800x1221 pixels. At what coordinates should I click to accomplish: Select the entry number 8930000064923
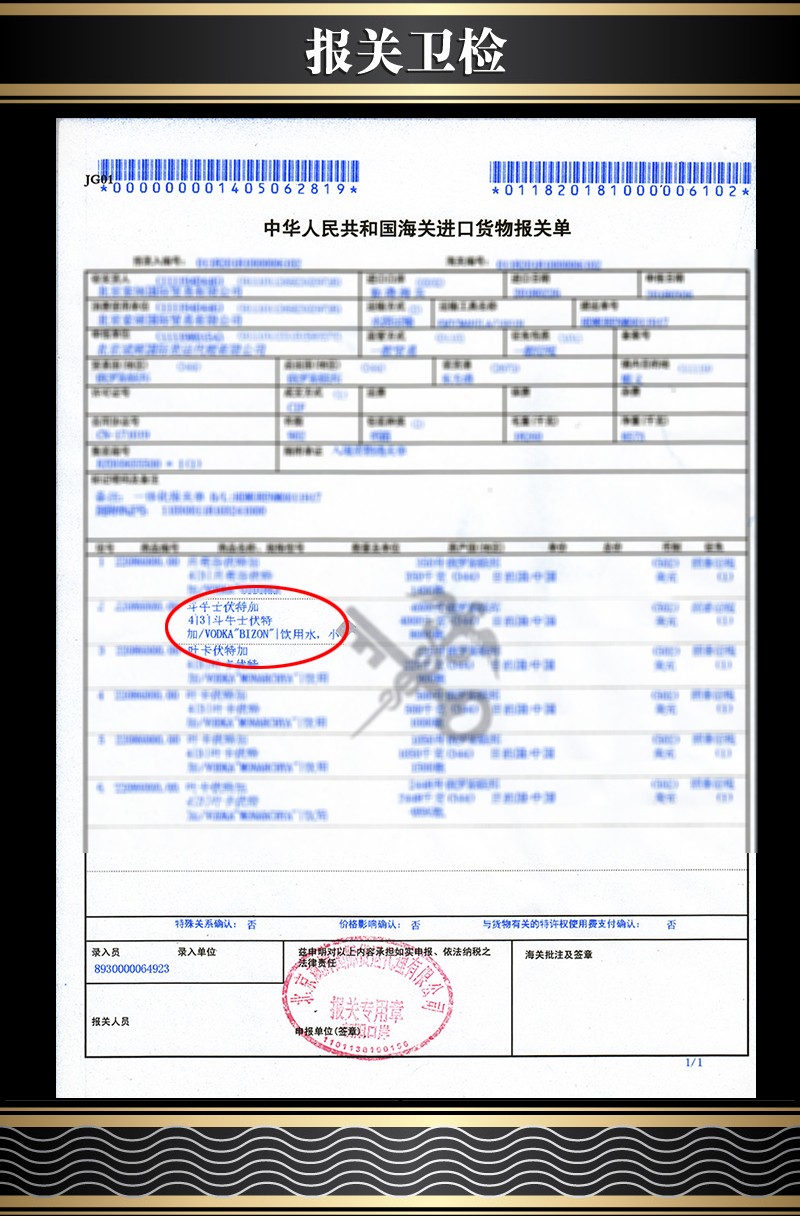tap(131, 968)
